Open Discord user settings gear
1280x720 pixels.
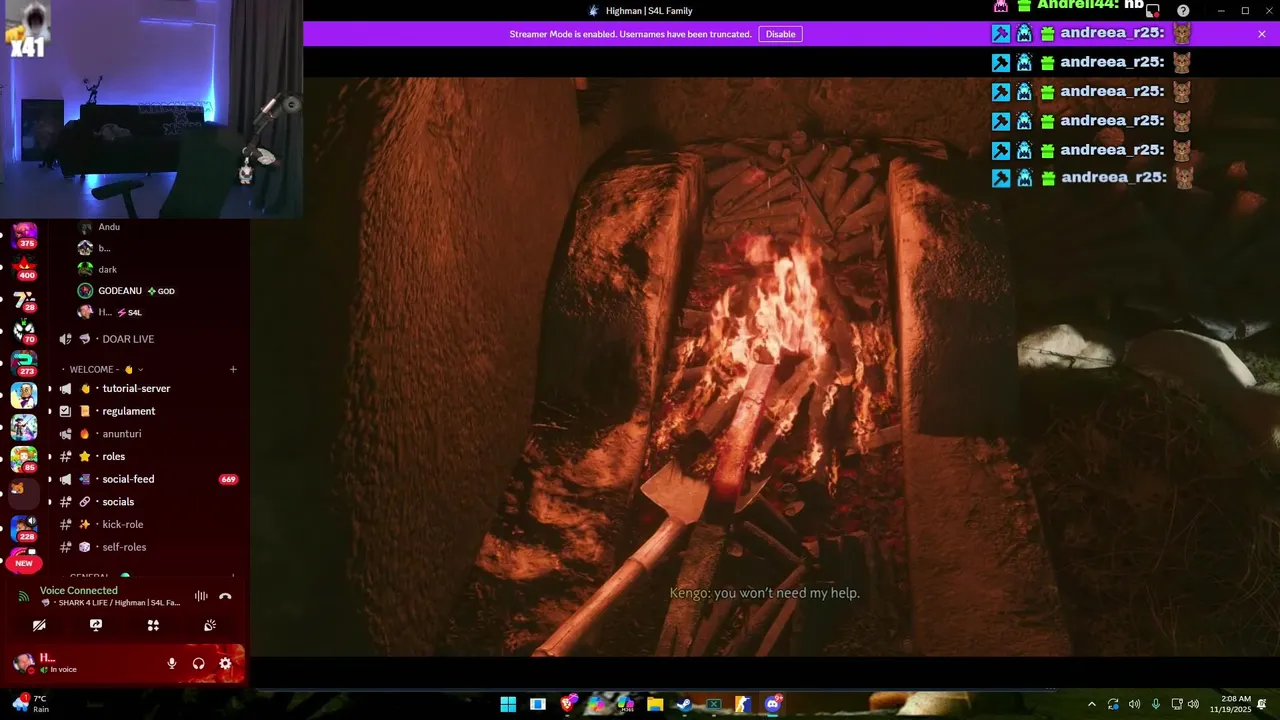225,663
